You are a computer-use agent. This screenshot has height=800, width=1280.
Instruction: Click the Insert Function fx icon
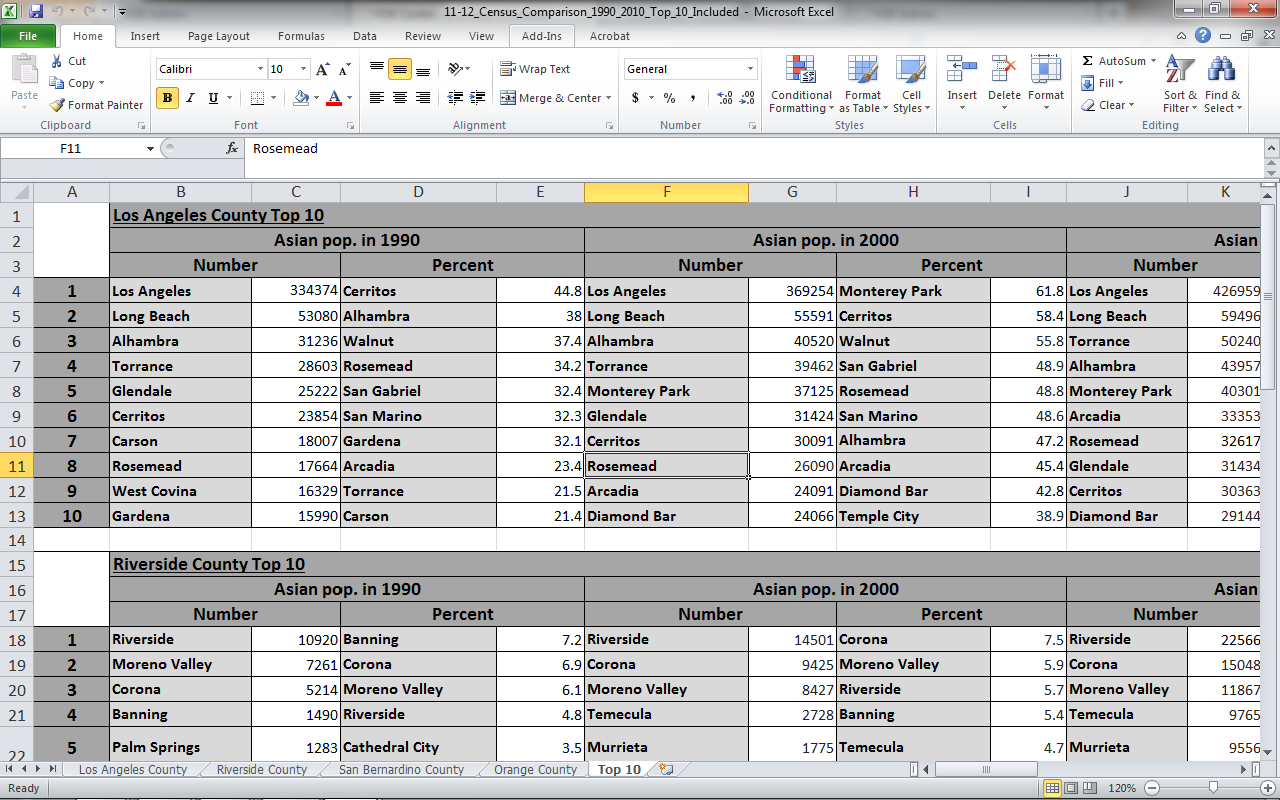pos(233,148)
